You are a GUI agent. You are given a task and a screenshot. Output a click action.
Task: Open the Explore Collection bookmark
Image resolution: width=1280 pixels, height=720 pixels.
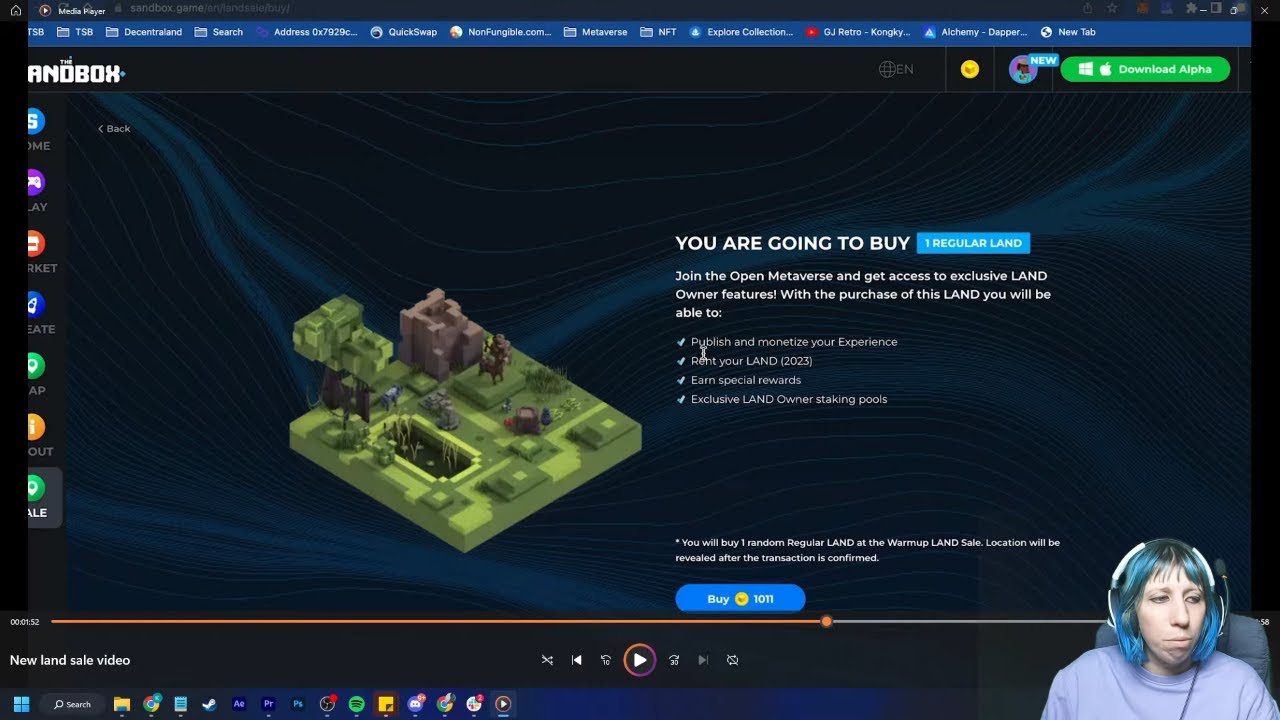tap(741, 32)
